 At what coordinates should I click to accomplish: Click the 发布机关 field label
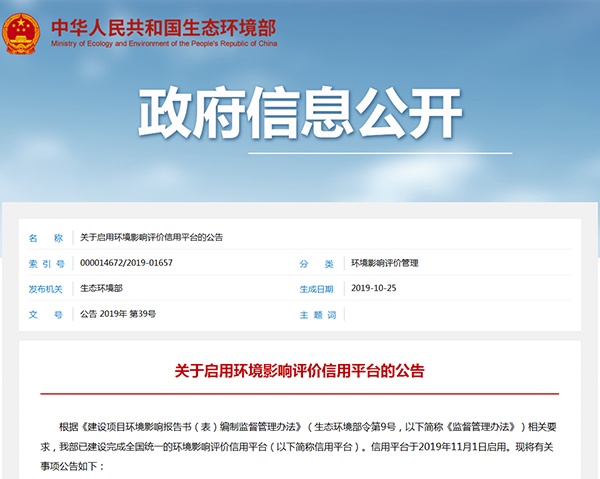46,289
